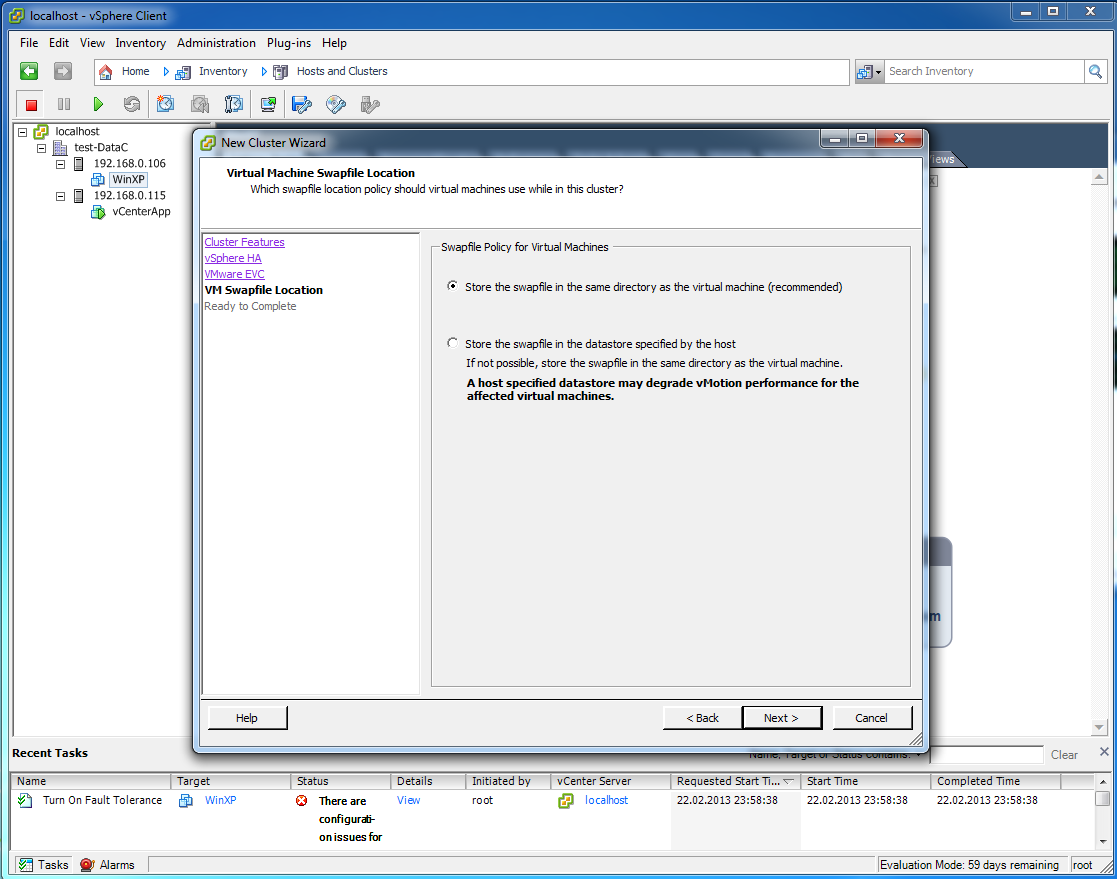Viewport: 1117px width, 879px height.
Task: Click the test-DataC datacenter icon
Action: coord(61,147)
